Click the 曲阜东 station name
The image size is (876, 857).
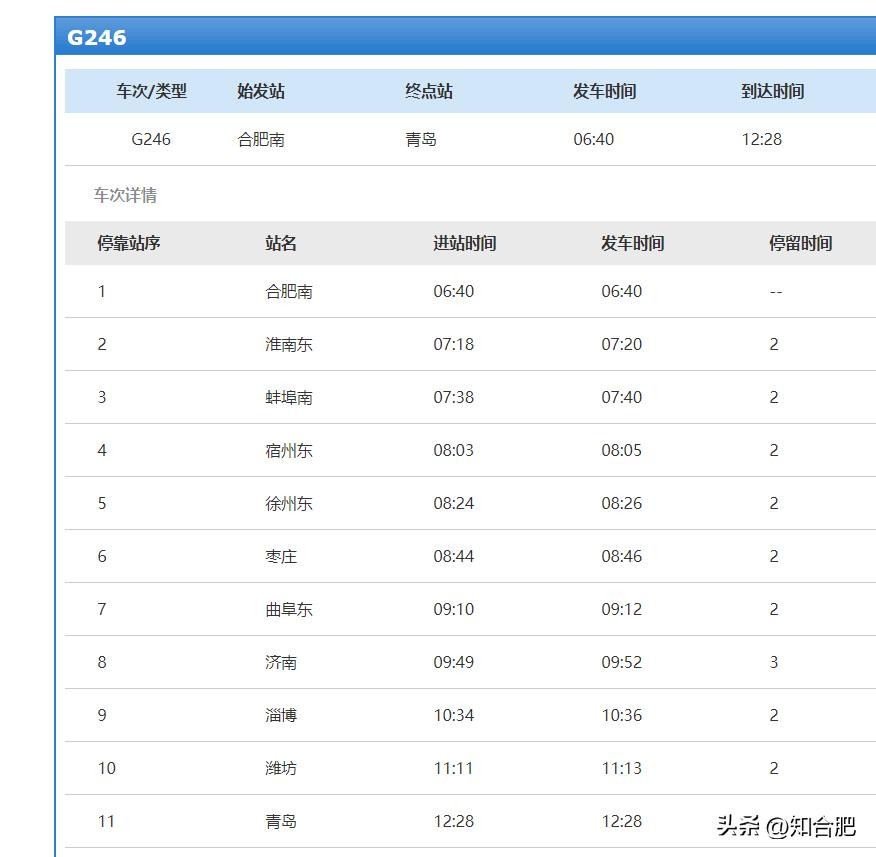point(289,609)
